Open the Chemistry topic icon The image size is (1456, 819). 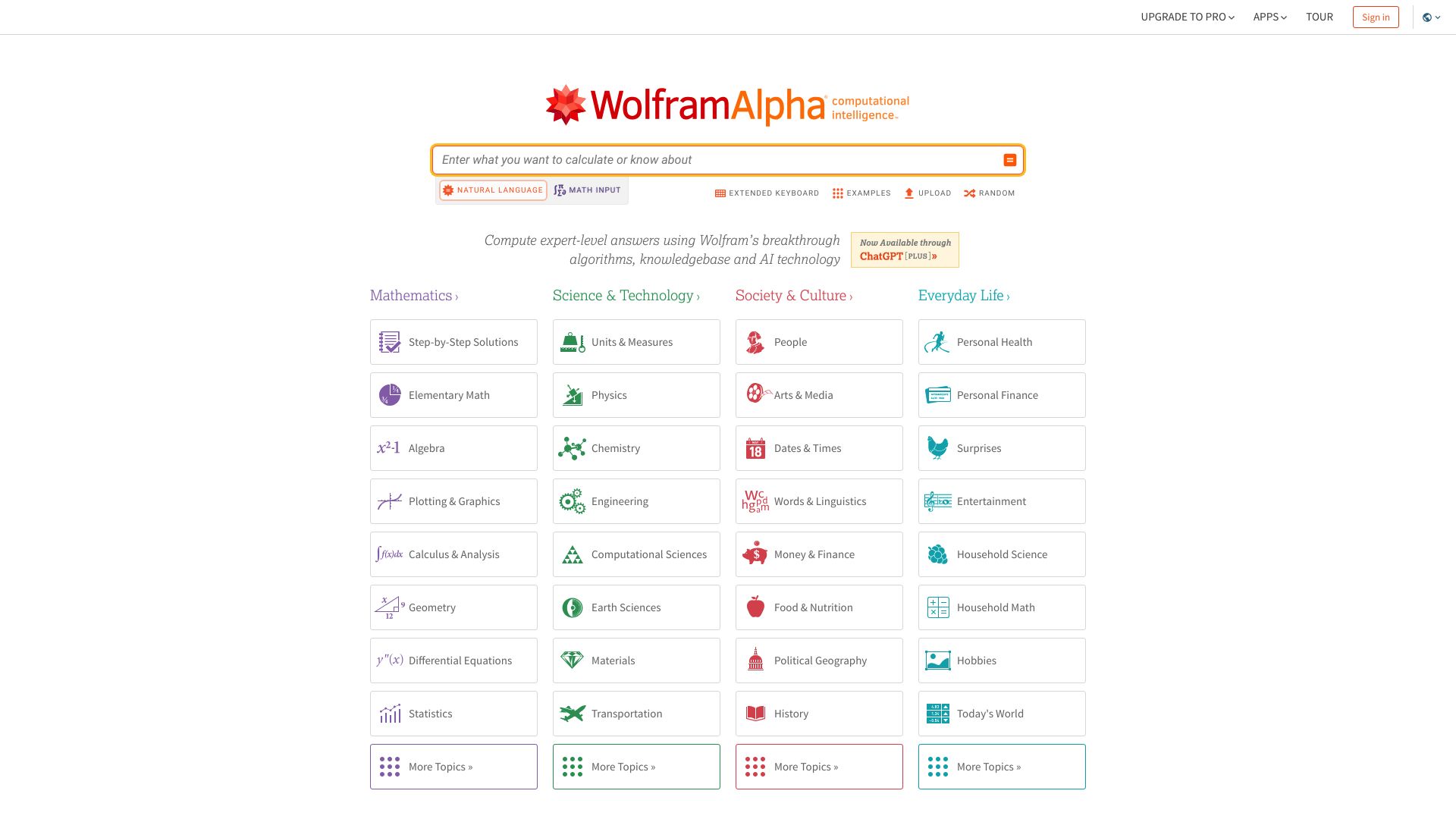[573, 448]
